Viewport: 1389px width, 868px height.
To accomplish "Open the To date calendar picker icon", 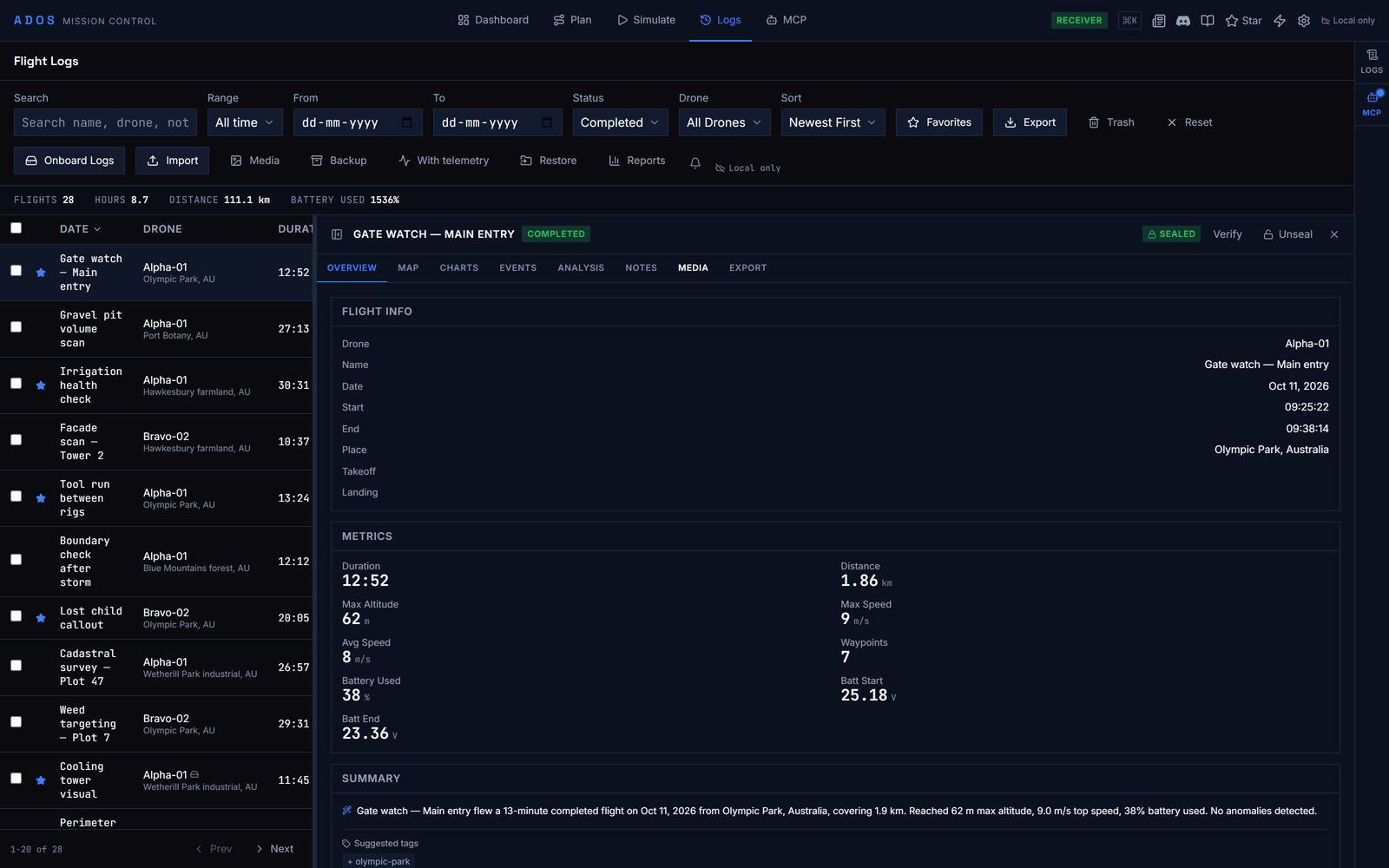I will (x=547, y=122).
